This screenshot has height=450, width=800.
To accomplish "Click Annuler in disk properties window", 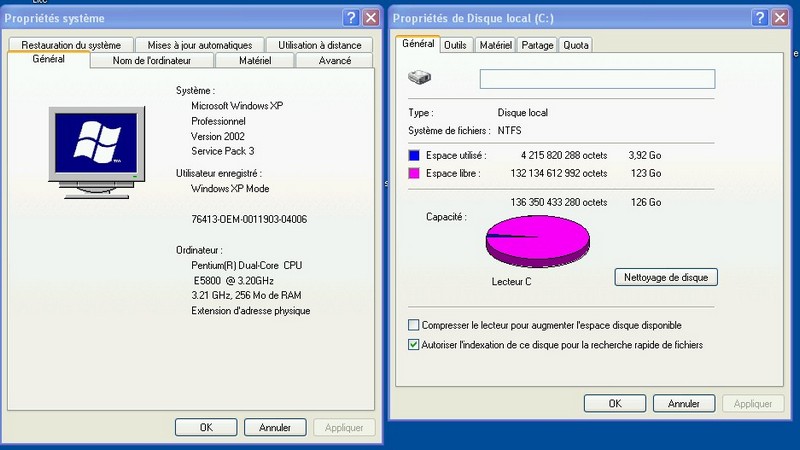I will point(684,404).
